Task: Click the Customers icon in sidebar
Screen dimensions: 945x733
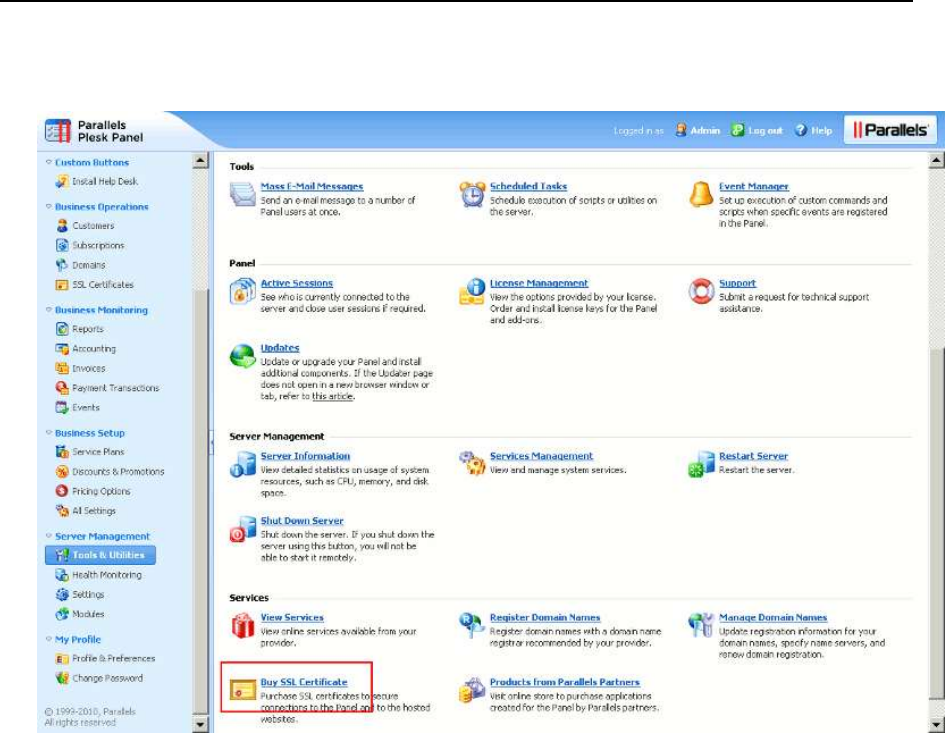Action: (62, 225)
